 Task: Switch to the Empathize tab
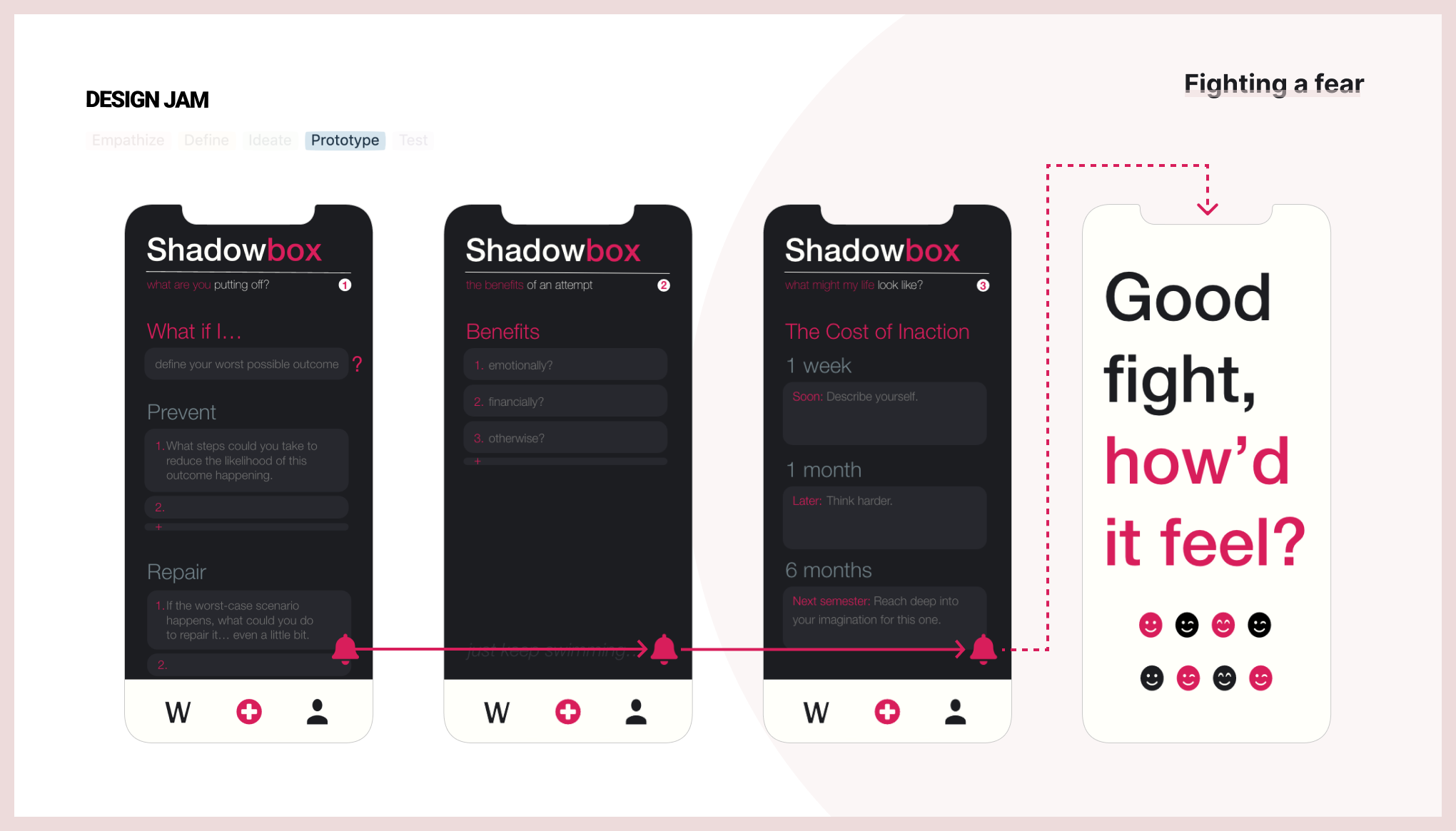point(127,140)
